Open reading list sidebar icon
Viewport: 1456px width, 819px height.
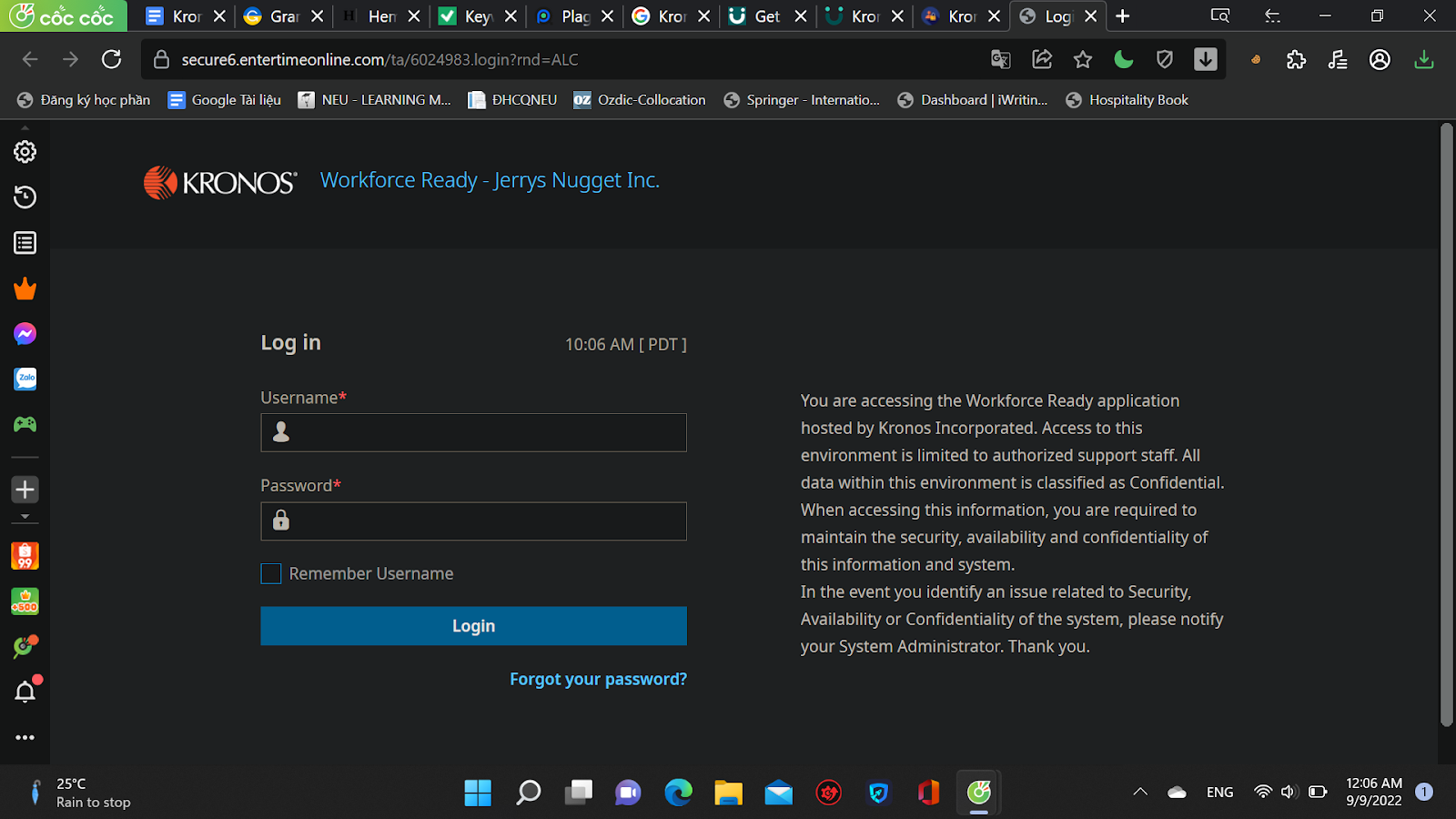point(25,243)
